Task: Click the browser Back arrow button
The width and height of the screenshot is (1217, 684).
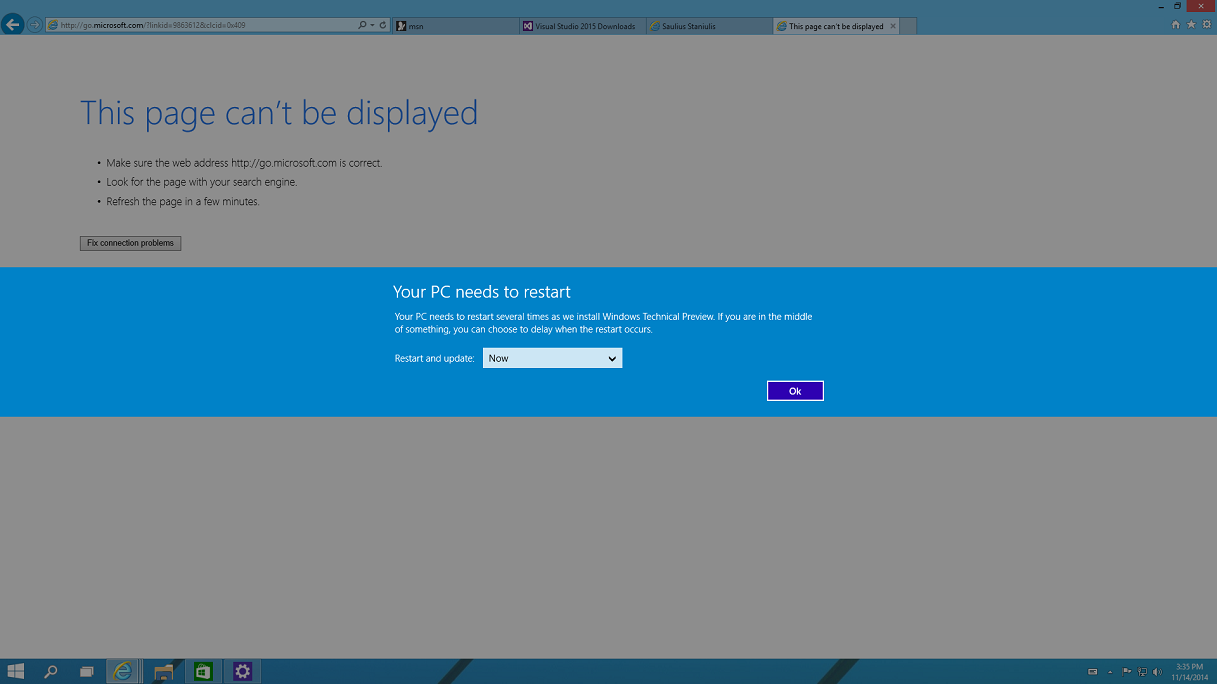Action: (13, 25)
